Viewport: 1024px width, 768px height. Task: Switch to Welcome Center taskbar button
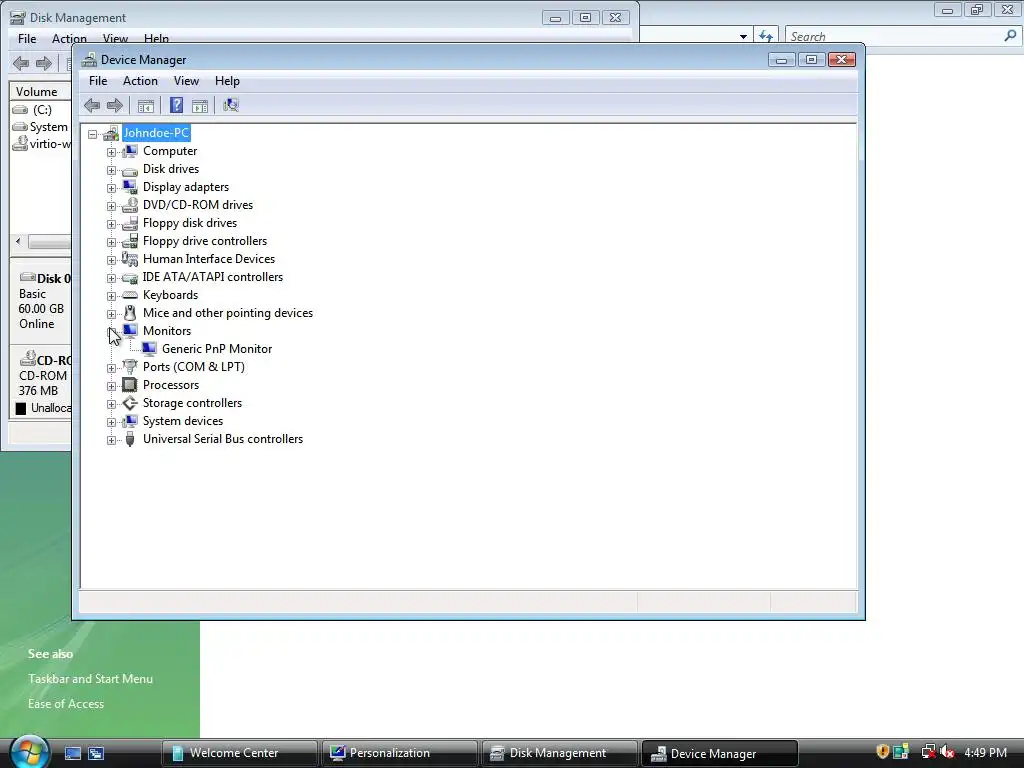(239, 754)
